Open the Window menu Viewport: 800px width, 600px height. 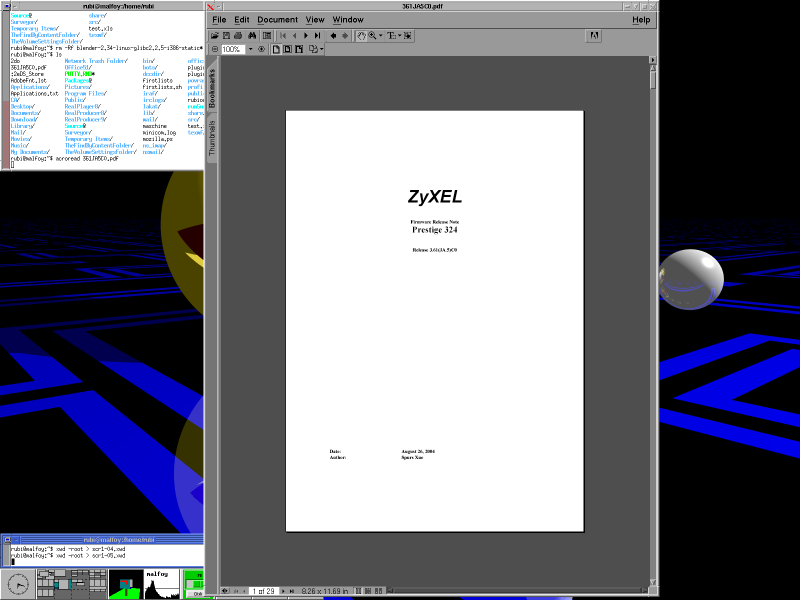[x=348, y=19]
